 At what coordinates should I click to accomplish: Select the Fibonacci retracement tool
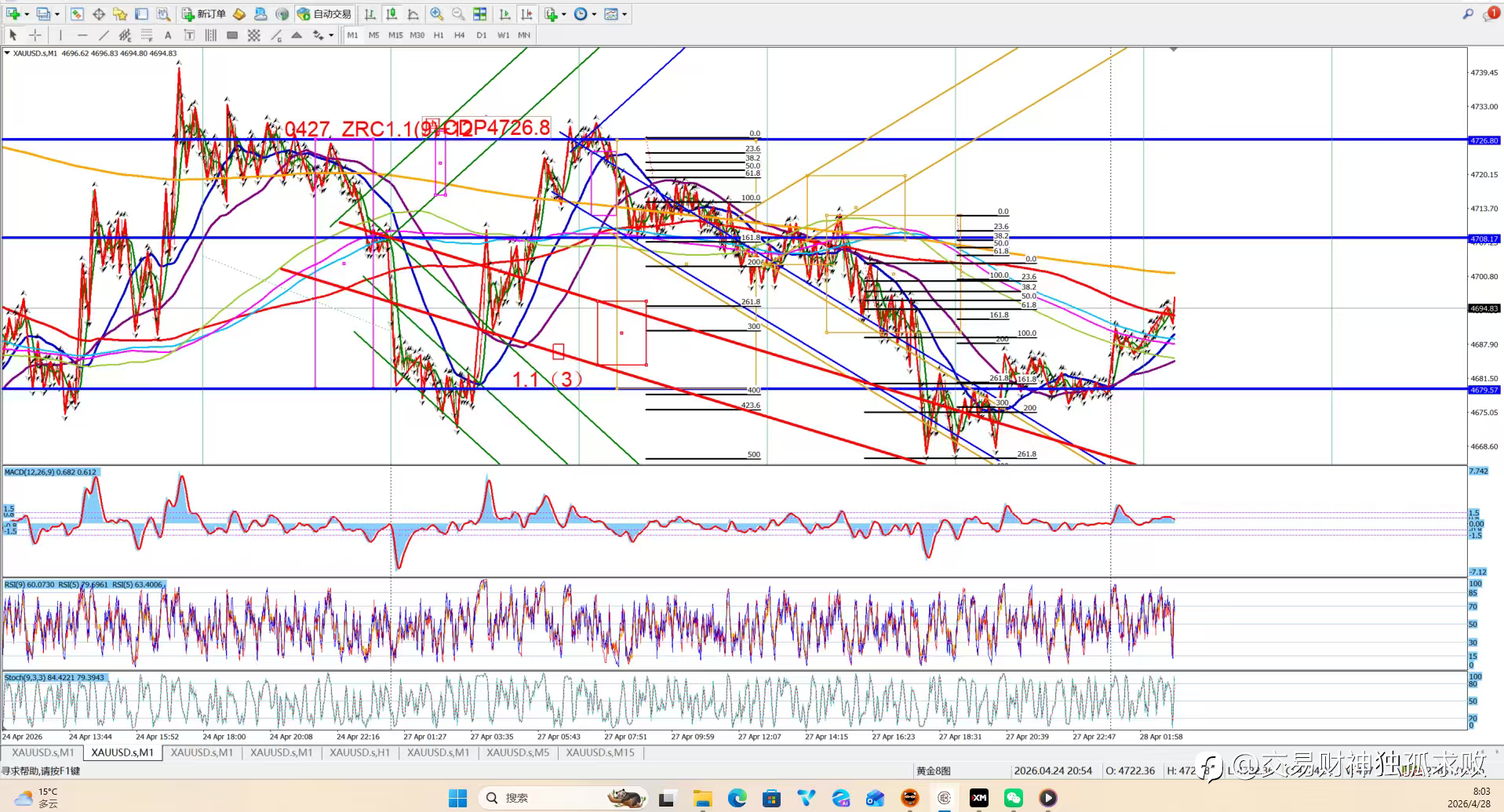147,35
